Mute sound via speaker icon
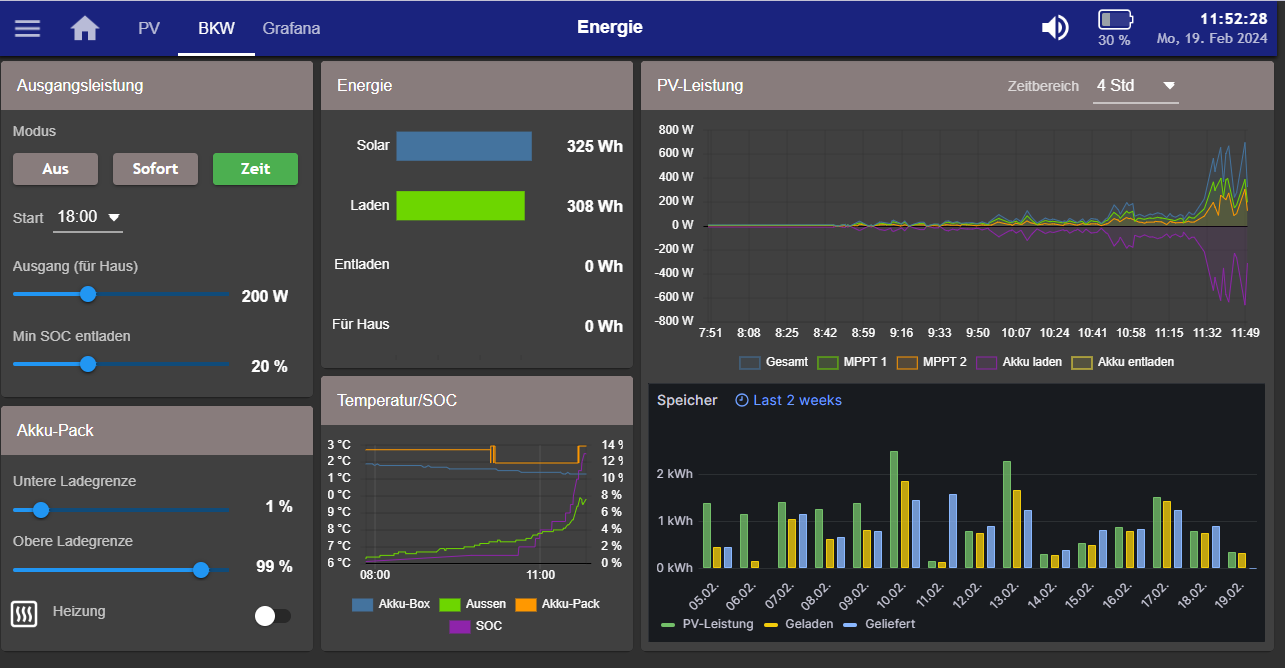Screen dimensions: 1285x668 pos(1055,28)
